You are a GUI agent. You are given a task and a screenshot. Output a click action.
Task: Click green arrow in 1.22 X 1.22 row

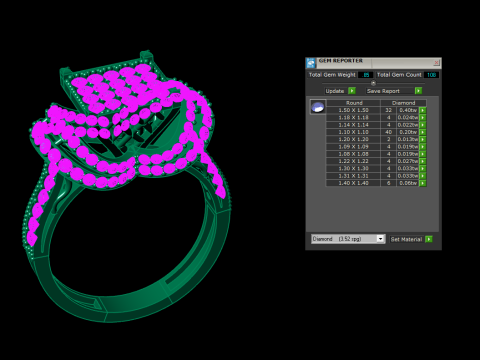pyautogui.click(x=423, y=161)
